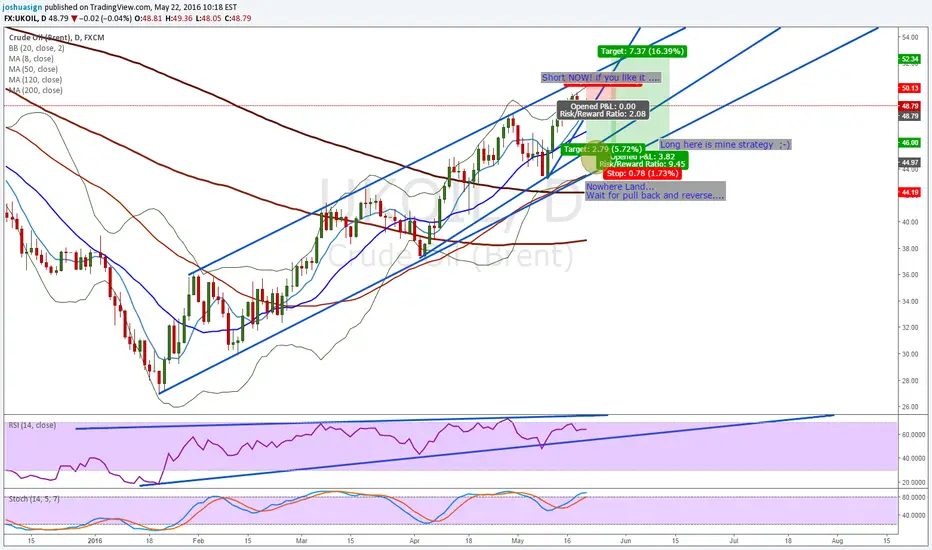Viewport: 932px width, 550px height.
Task: Click the Jun label on time axis
Action: (x=625, y=541)
